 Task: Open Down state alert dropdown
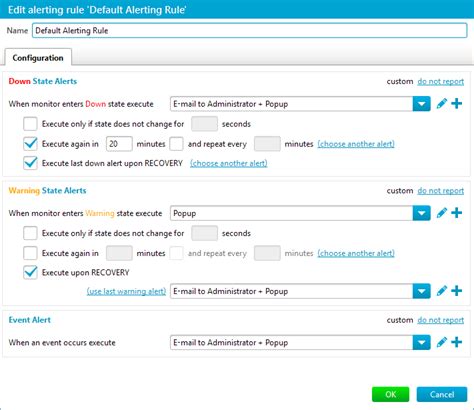click(421, 104)
